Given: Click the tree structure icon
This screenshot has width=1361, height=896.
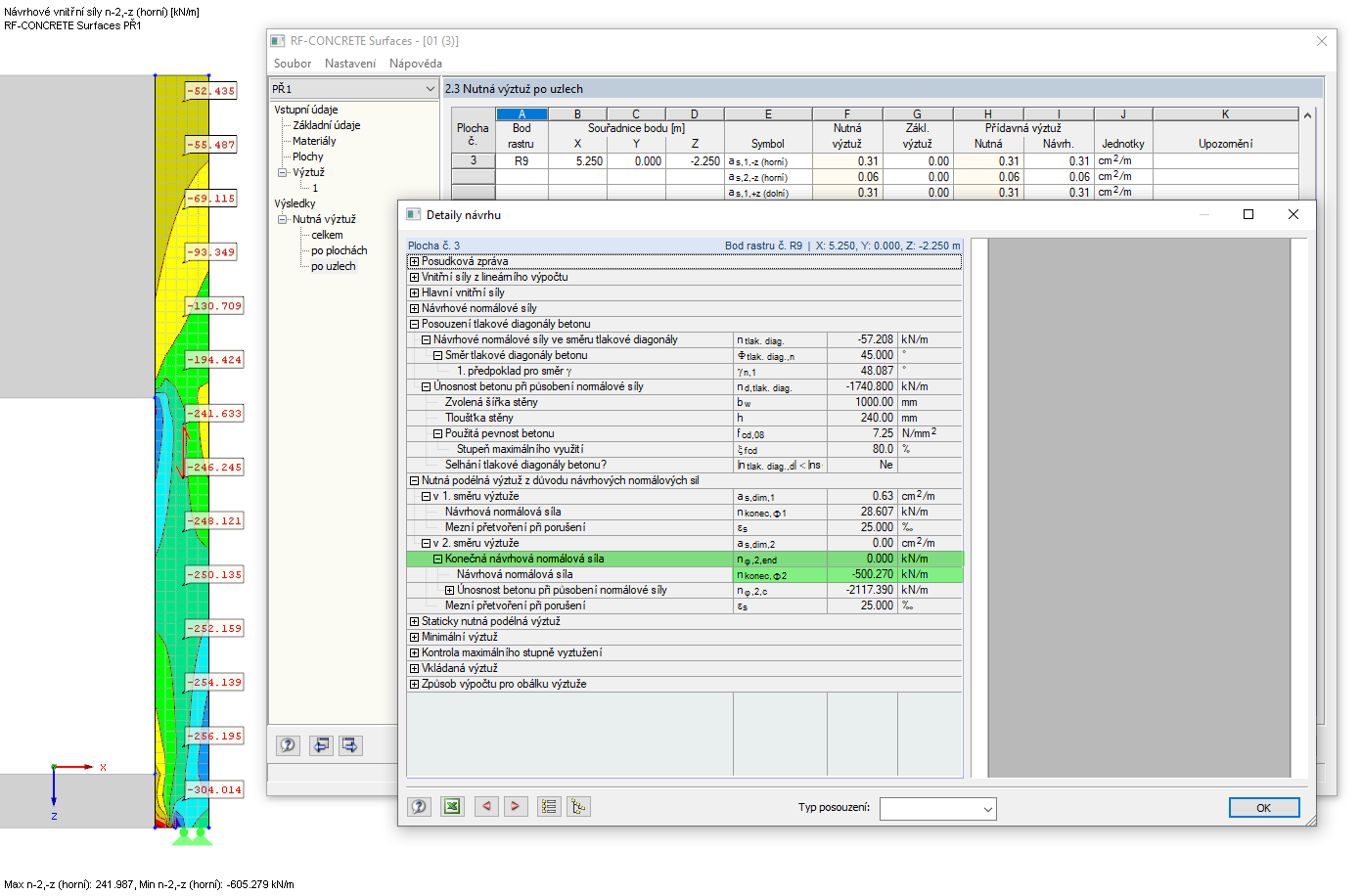Looking at the screenshot, I should 578,807.
